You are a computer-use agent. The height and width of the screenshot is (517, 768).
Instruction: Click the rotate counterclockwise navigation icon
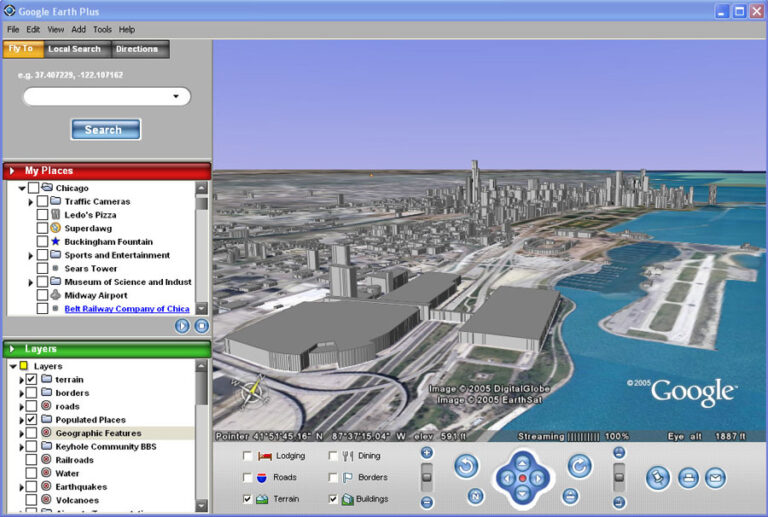466,466
